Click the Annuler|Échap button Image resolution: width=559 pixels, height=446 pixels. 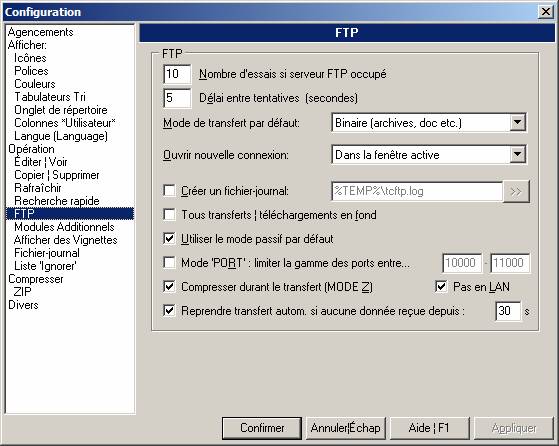point(345,428)
